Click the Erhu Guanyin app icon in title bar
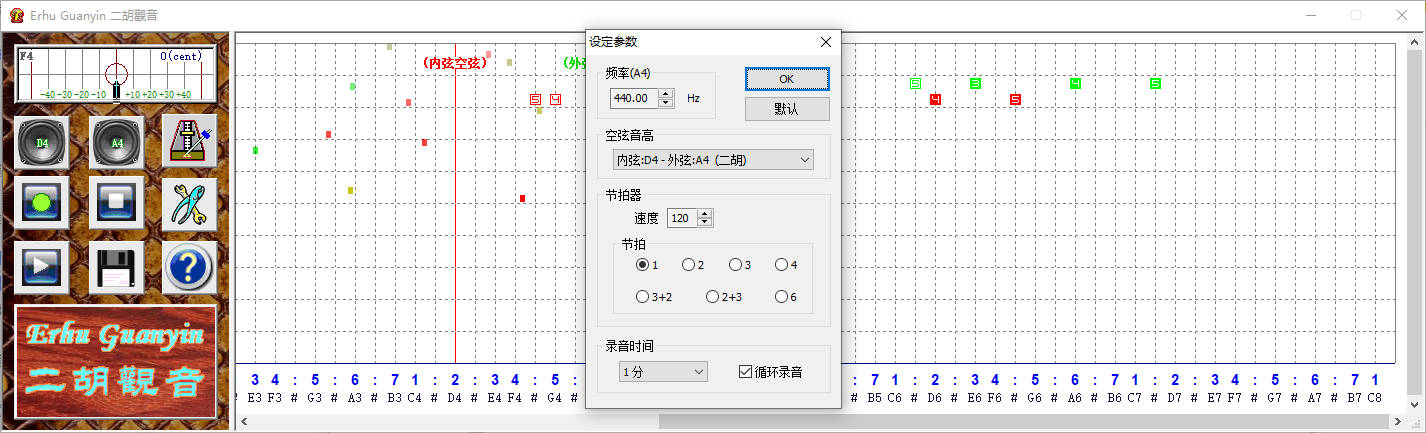The width and height of the screenshot is (1426, 433). pos(17,15)
